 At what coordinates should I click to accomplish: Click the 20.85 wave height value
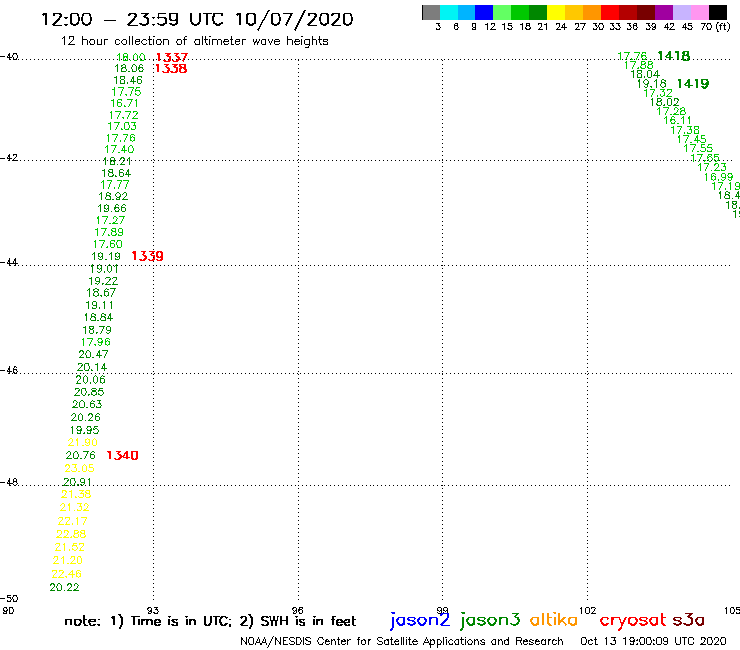[89, 392]
